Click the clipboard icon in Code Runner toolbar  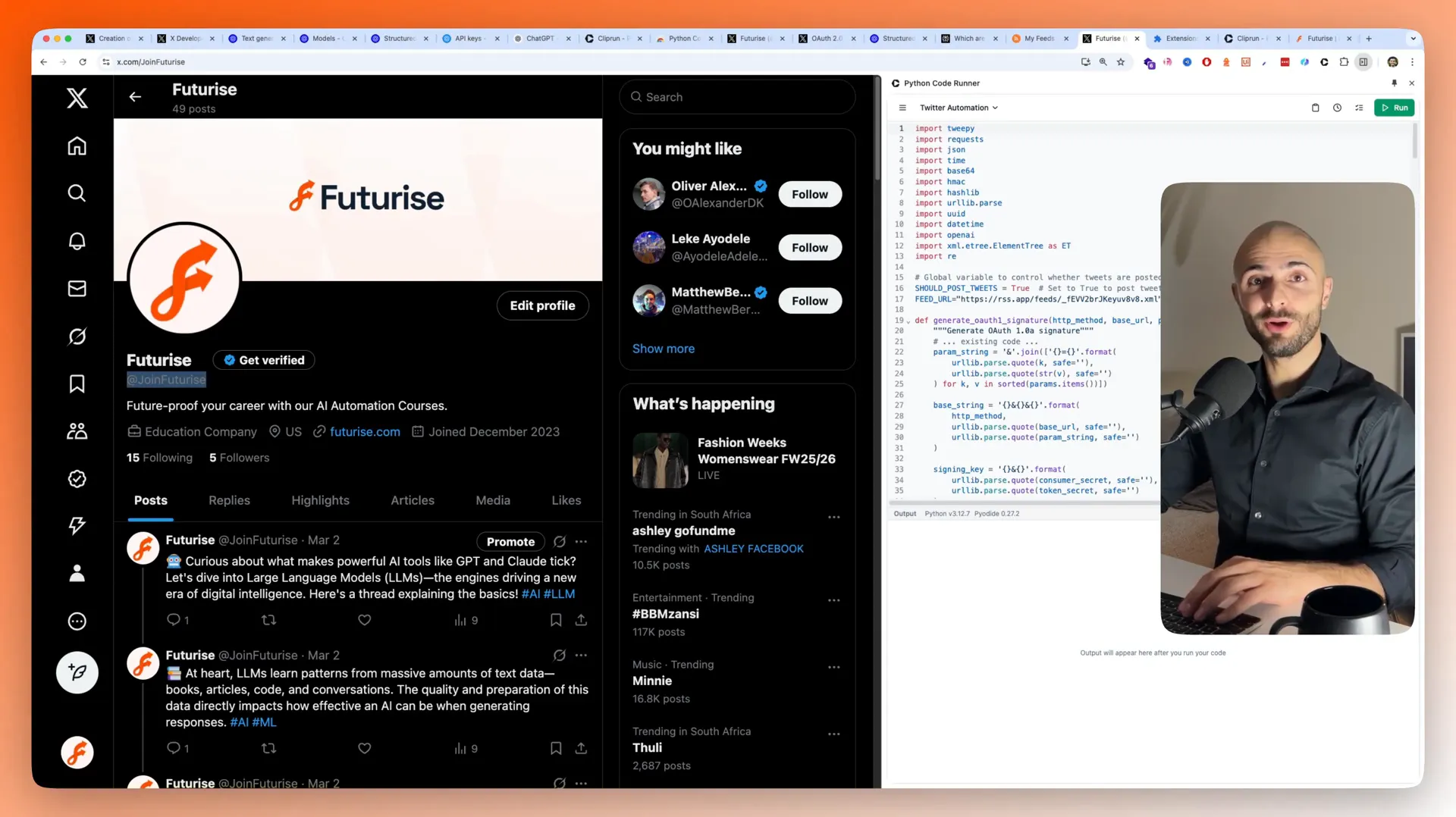pos(1315,108)
